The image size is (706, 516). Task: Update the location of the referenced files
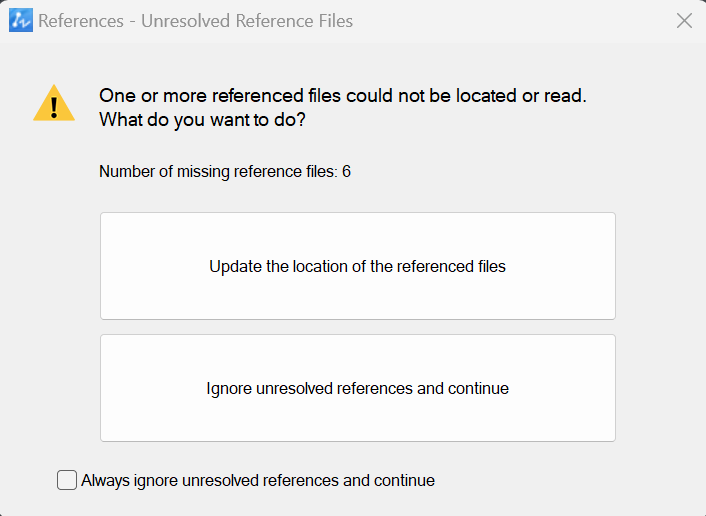pos(358,266)
